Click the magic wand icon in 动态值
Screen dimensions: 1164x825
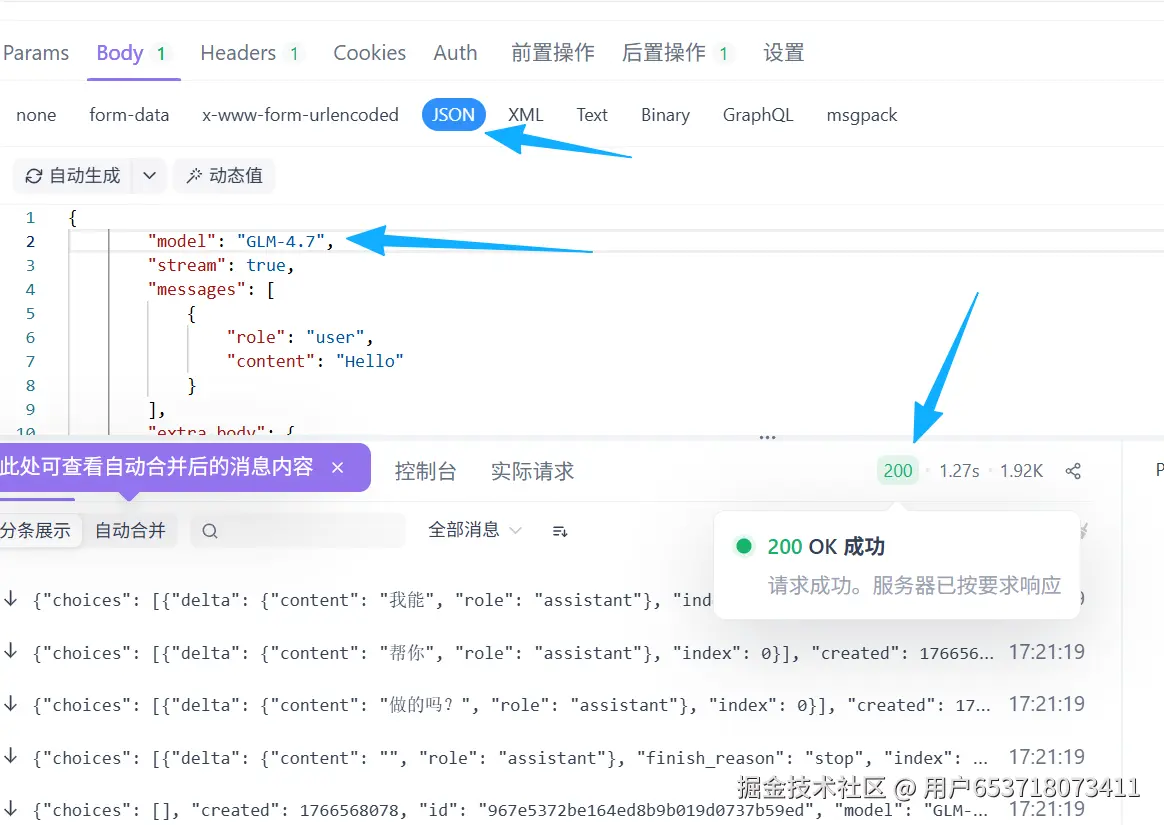[x=194, y=176]
